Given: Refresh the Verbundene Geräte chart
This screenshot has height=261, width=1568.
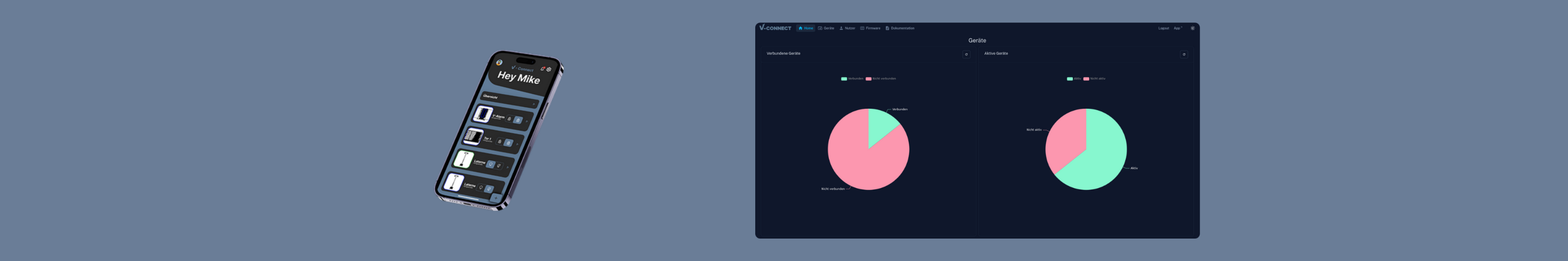Looking at the screenshot, I should [x=966, y=55].
